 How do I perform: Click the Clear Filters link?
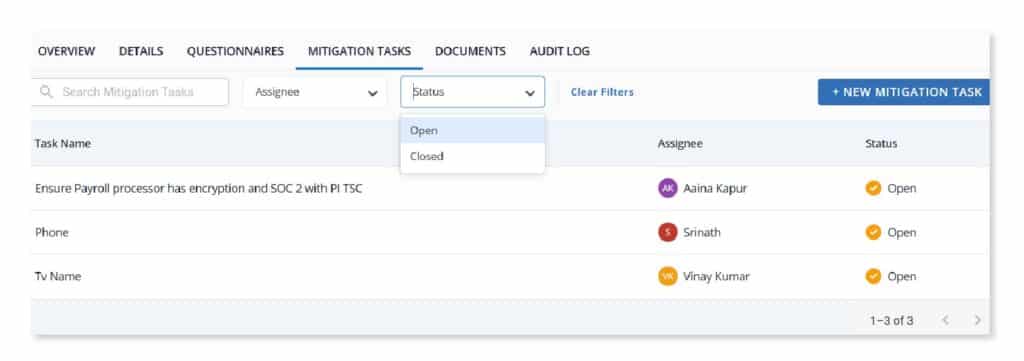602,92
